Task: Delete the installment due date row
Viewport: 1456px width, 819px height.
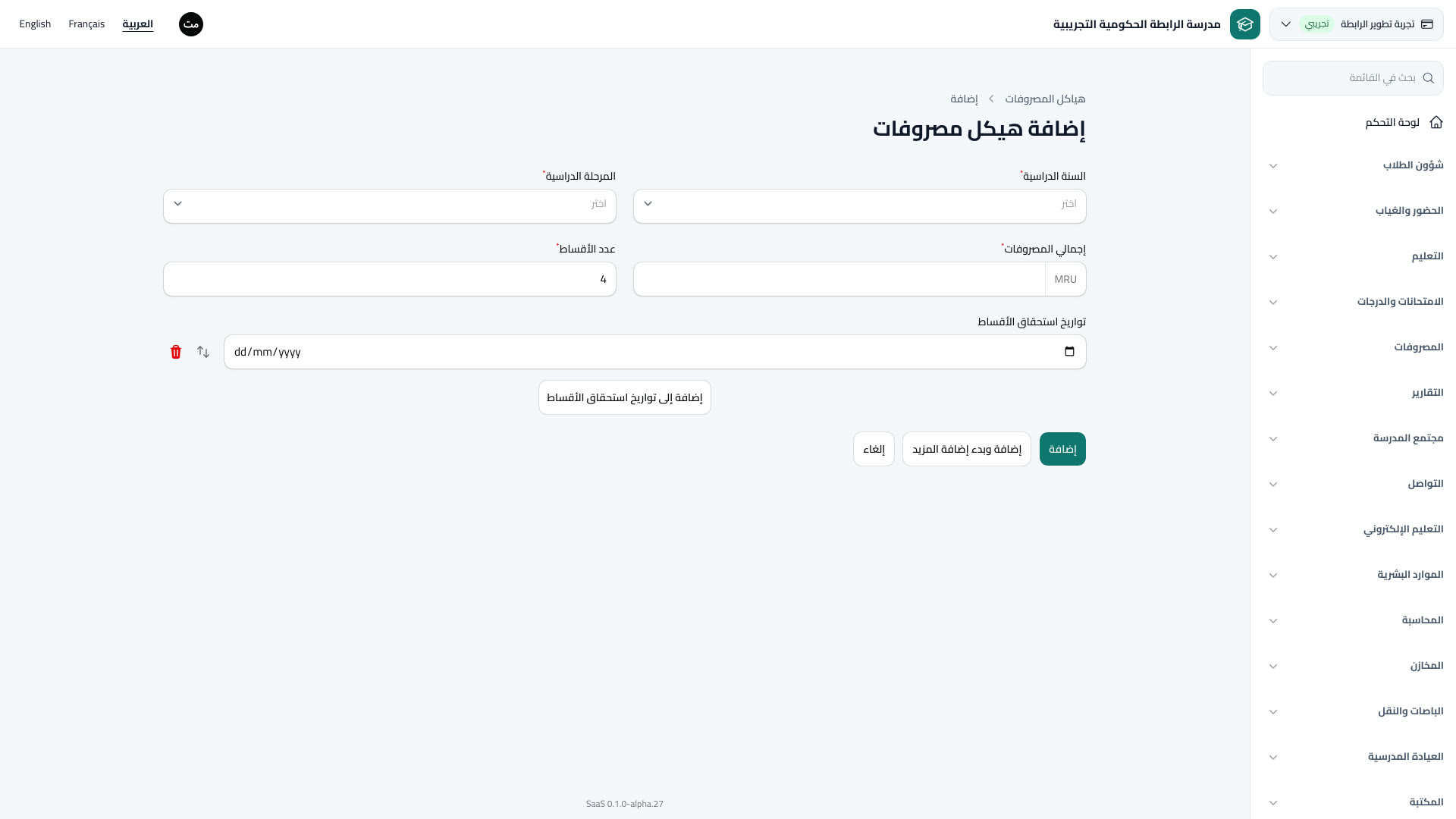Action: [x=176, y=352]
